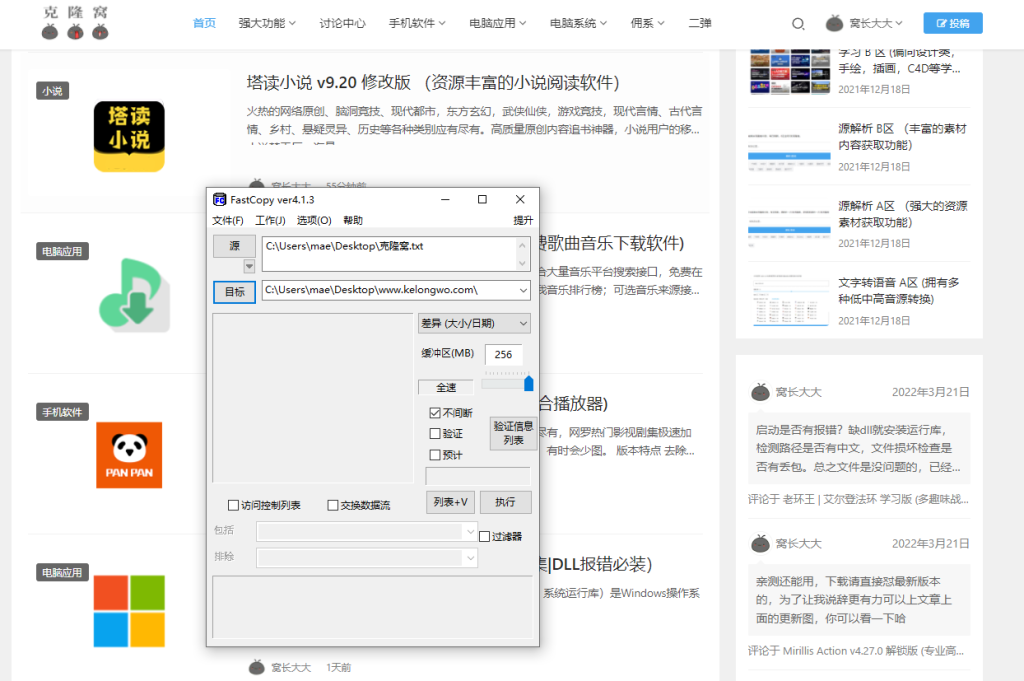This screenshot has height=681, width=1024.
Task: Click the PAN PAN panda app icon
Action: [129, 455]
